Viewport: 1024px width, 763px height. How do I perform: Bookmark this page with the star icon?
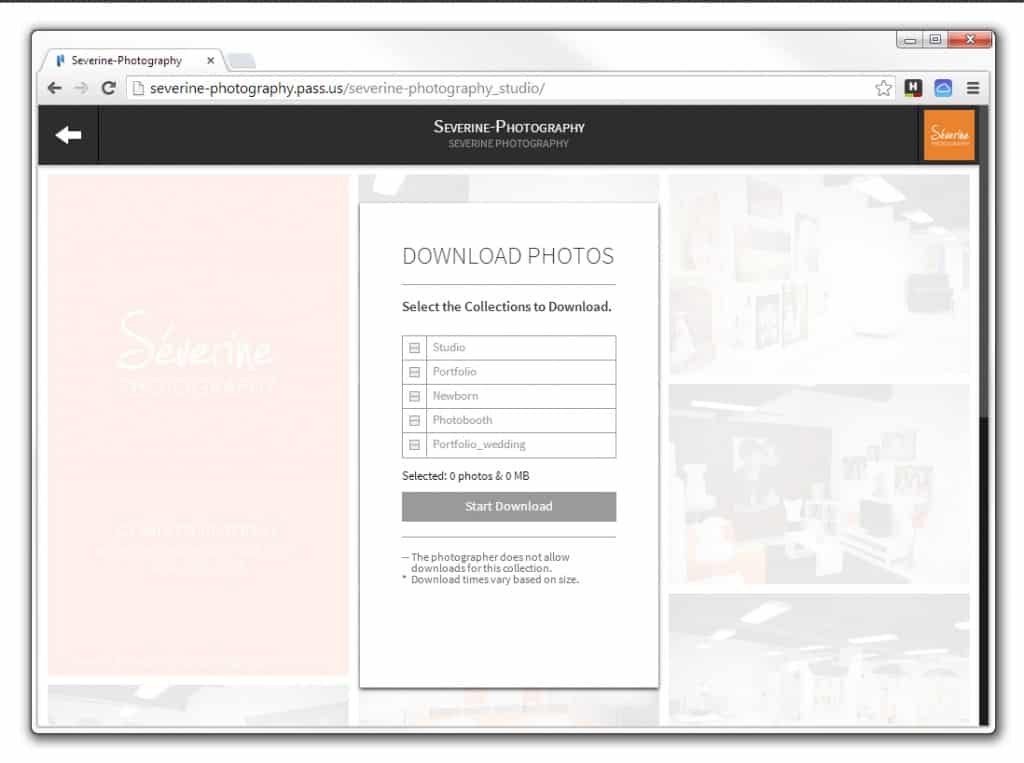coord(883,88)
